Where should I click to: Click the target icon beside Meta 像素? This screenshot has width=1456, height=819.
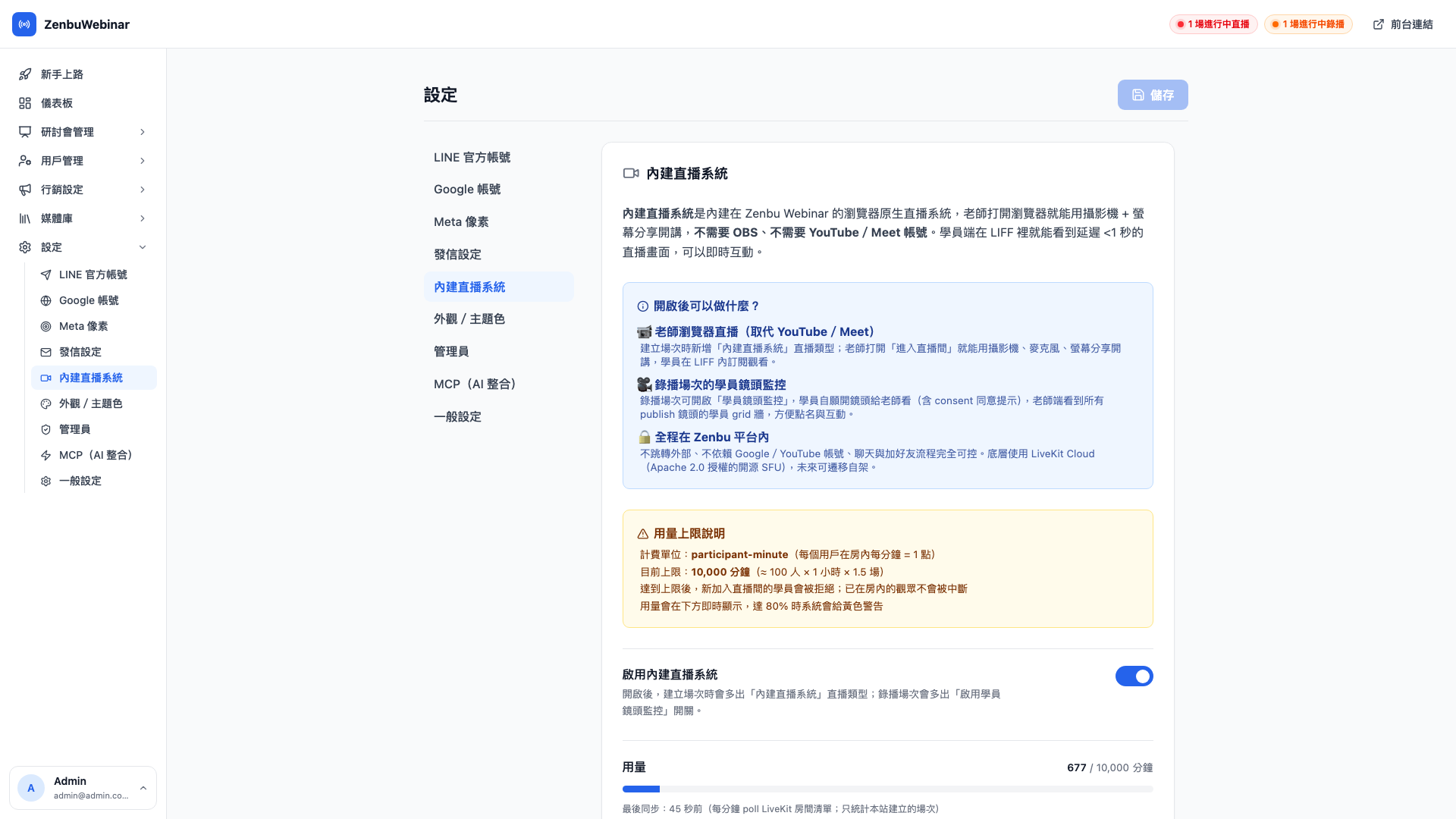(45, 326)
